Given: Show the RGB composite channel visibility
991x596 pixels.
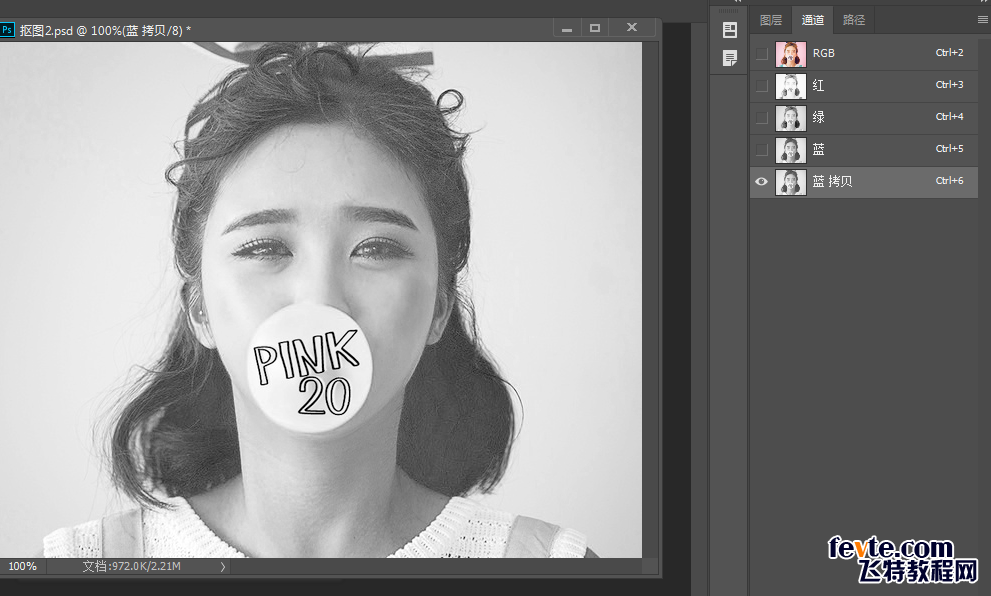Looking at the screenshot, I should coord(762,54).
